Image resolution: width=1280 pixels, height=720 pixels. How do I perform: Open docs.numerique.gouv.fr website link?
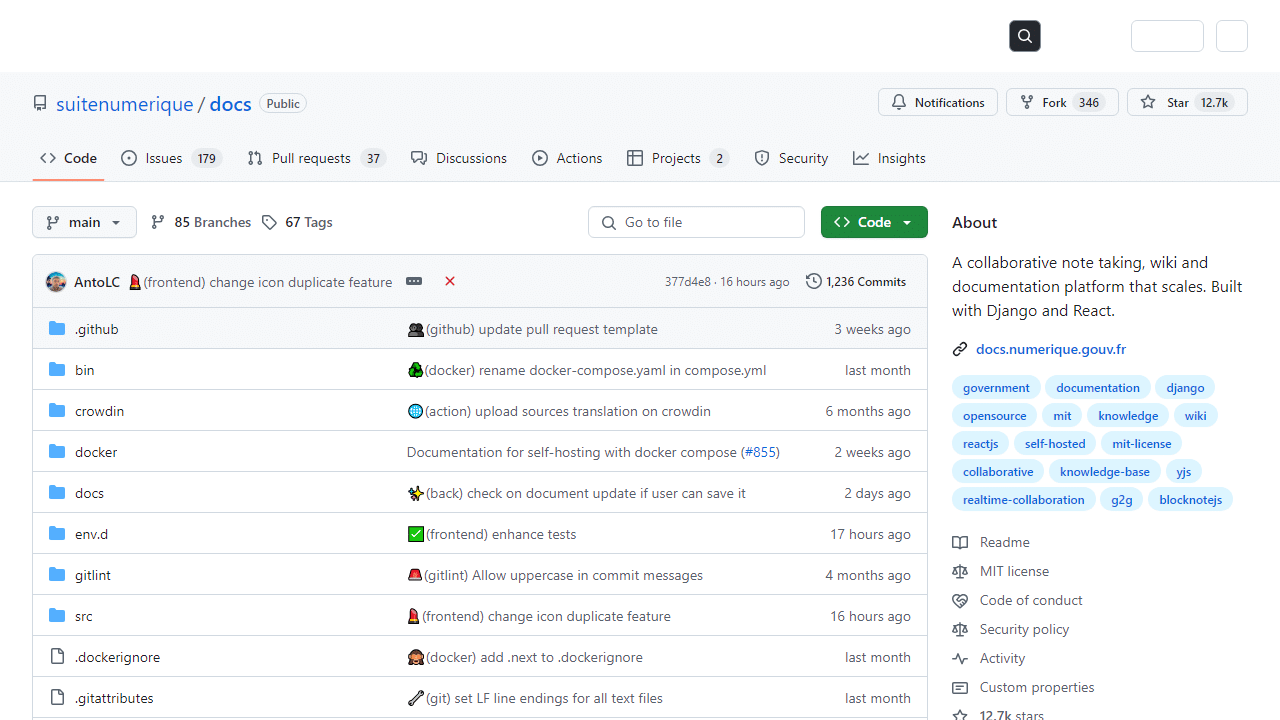1051,349
